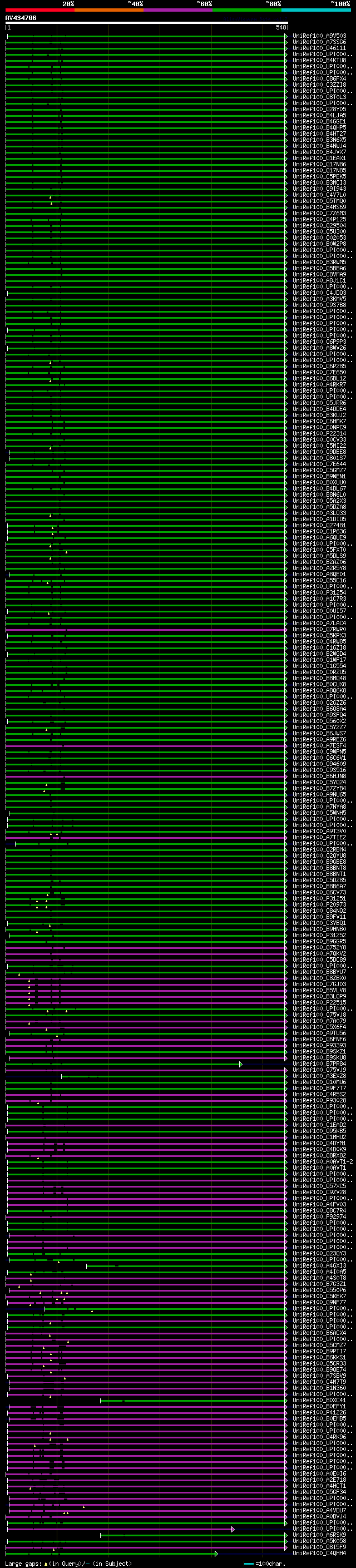Image resolution: width=356 pixels, height=1568 pixels.
Task: Select hit label UniRef100_Q17N86
Action: click(x=319, y=164)
